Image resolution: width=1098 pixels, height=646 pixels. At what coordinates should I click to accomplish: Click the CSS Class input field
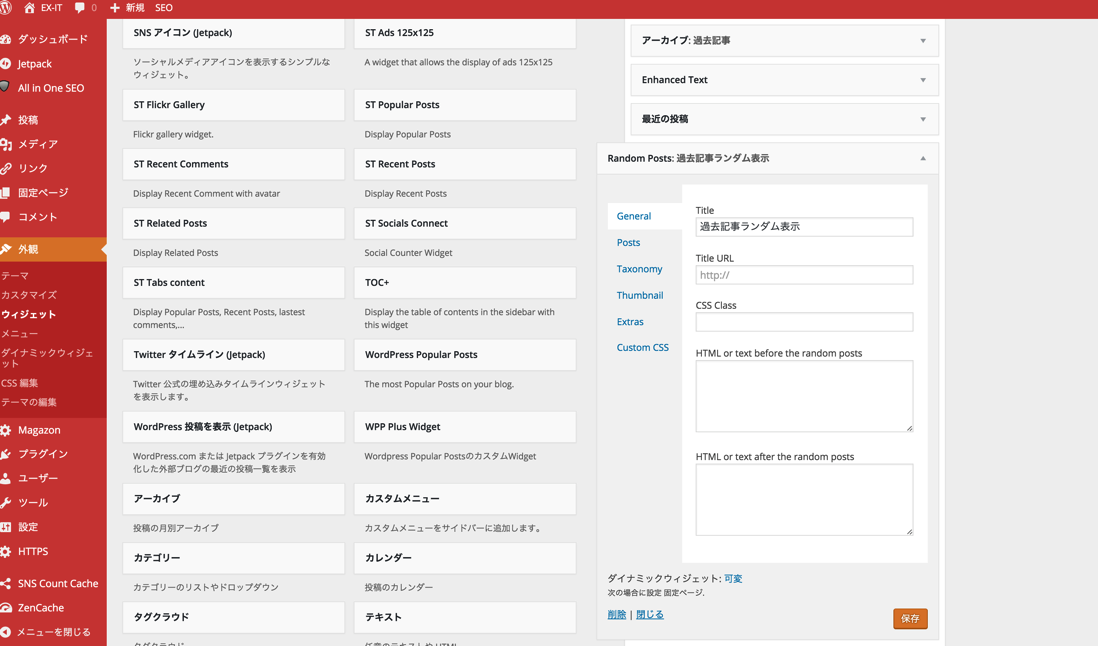pyautogui.click(x=804, y=322)
